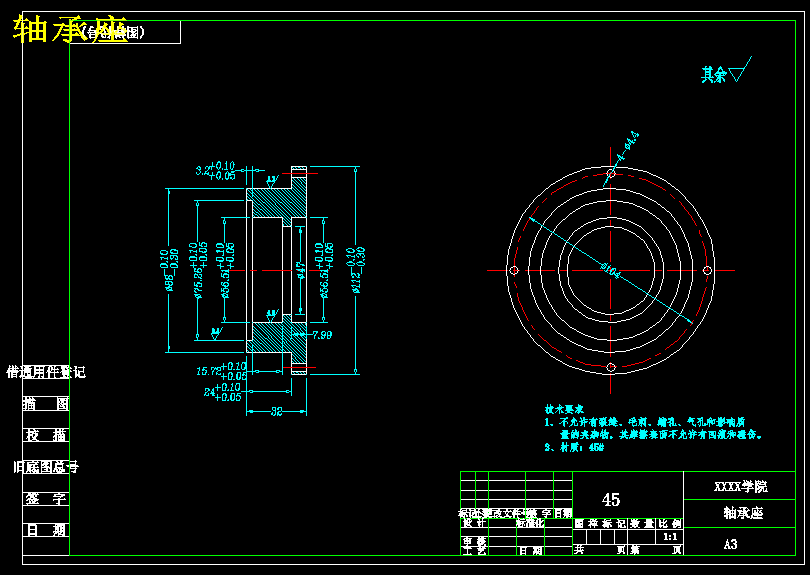
Task: Click the left bolt hole on bolt circle
Action: [514, 270]
